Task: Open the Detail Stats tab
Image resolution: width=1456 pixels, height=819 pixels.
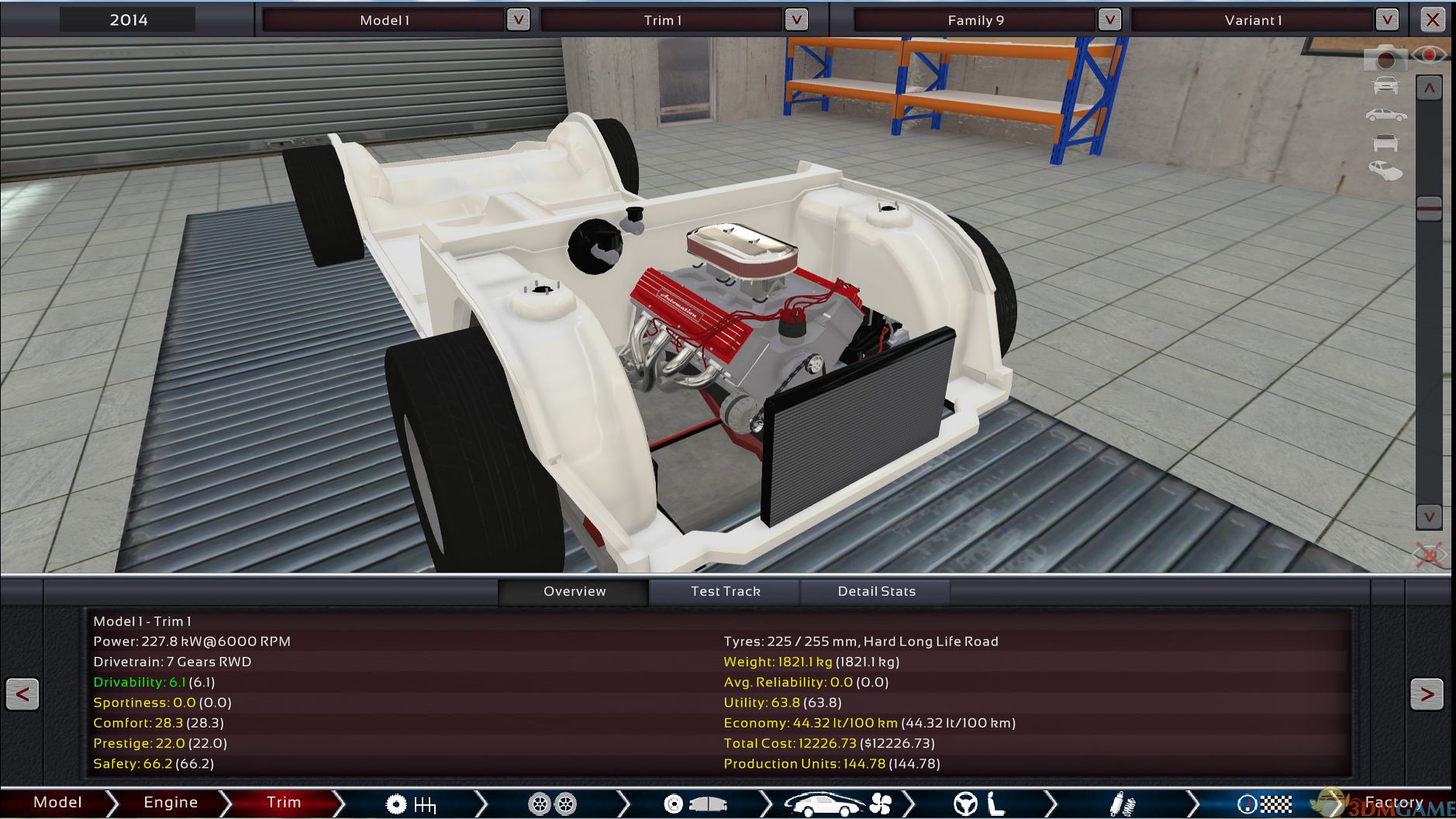Action: pyautogui.click(x=876, y=591)
